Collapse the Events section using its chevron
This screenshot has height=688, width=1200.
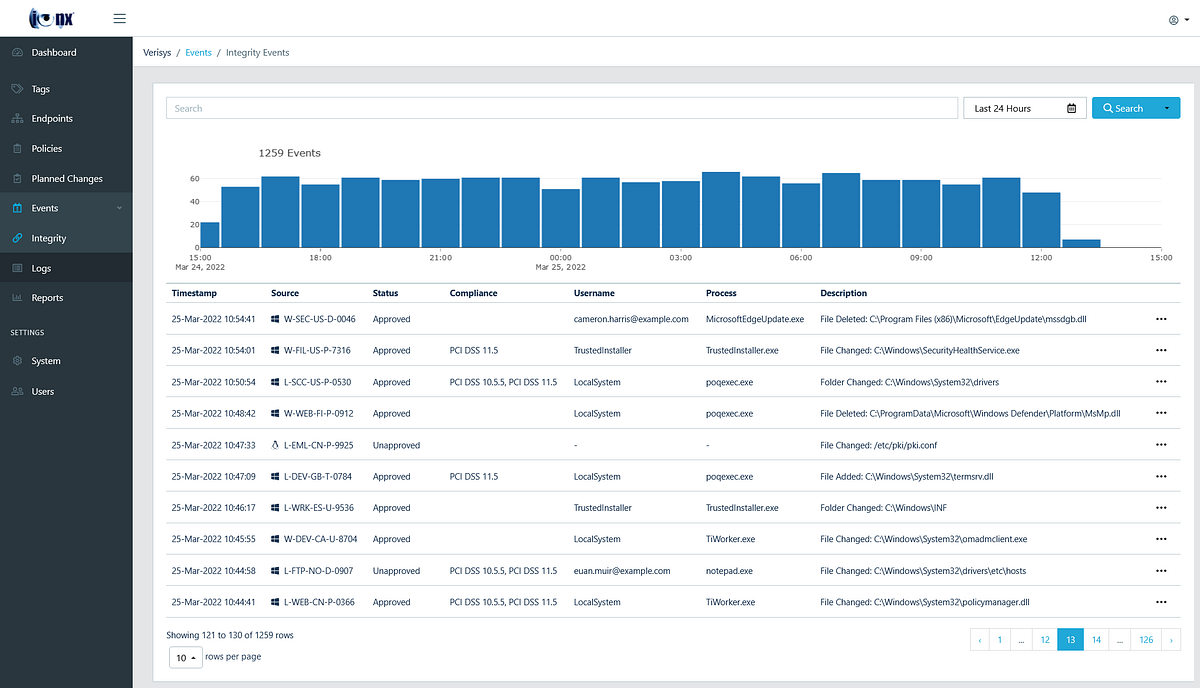(x=120, y=207)
